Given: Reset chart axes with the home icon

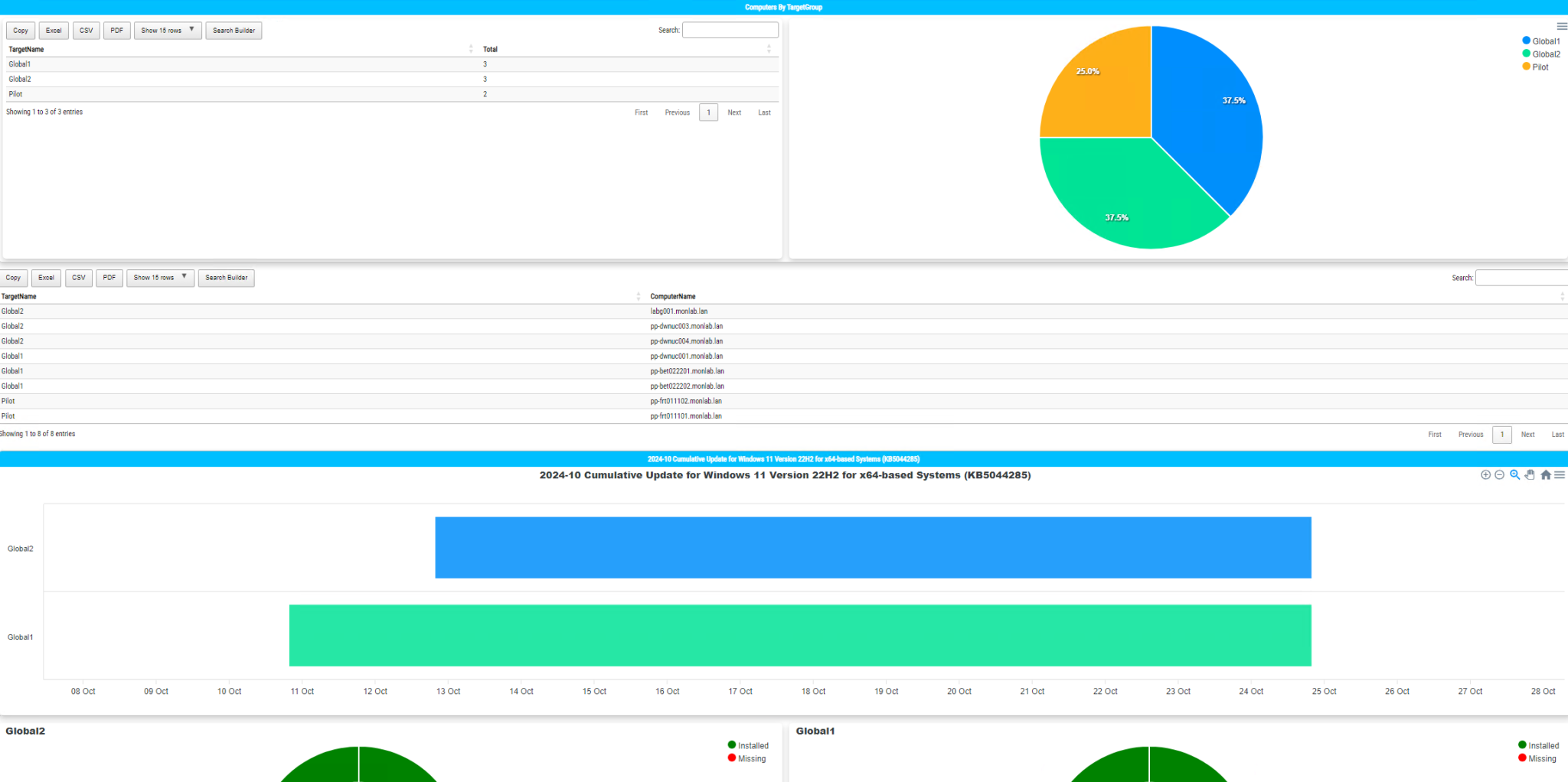Looking at the screenshot, I should point(1545,474).
